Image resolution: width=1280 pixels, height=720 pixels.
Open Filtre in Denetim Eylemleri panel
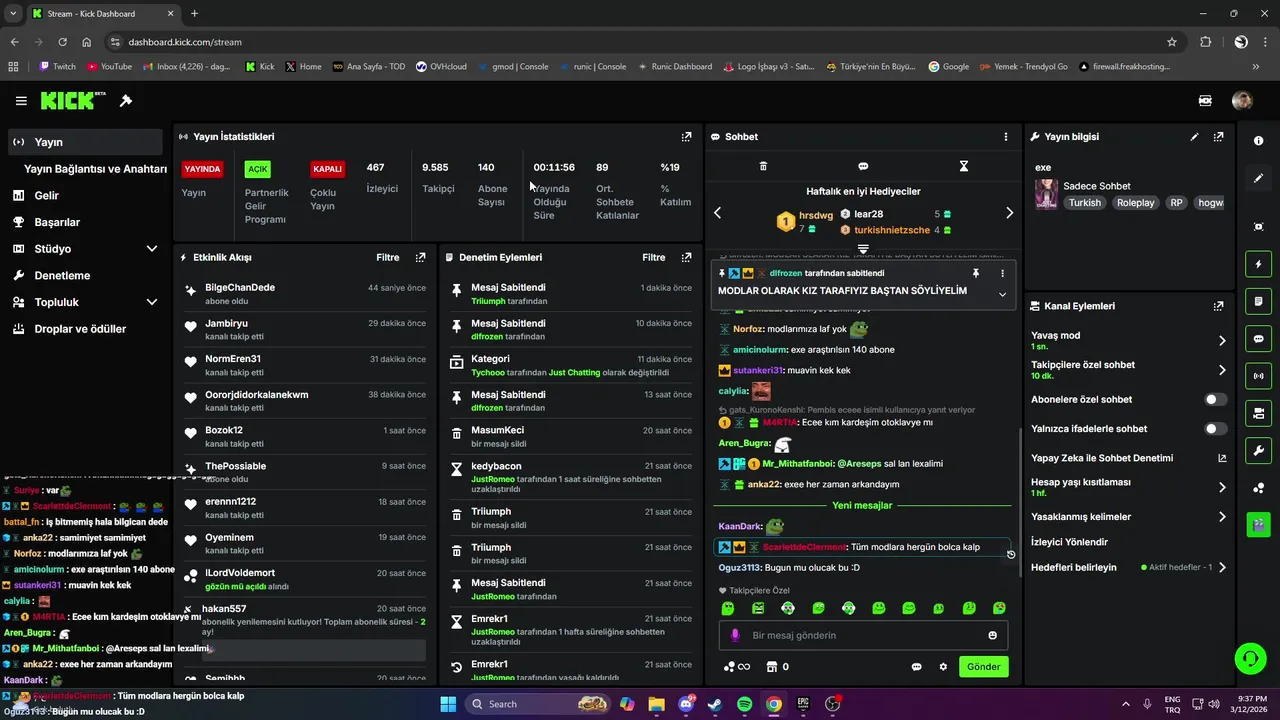point(654,257)
